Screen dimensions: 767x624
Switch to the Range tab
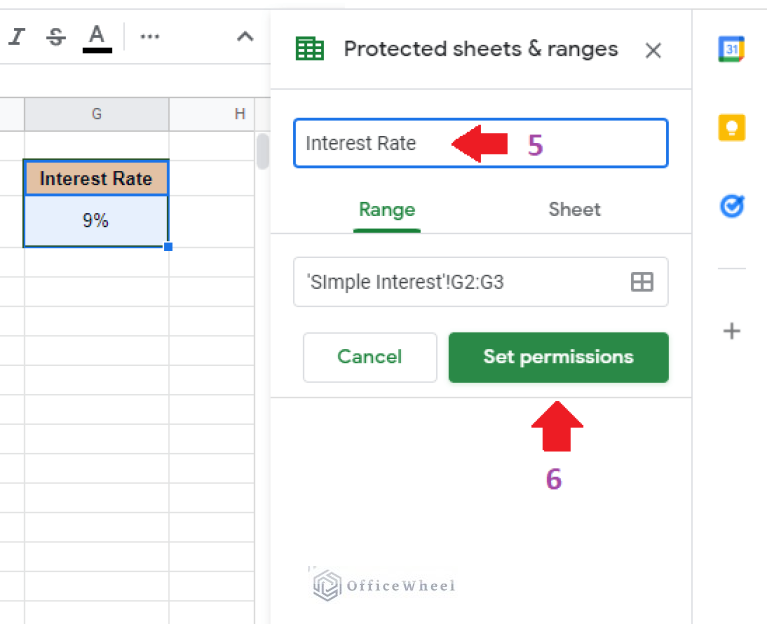click(x=387, y=210)
